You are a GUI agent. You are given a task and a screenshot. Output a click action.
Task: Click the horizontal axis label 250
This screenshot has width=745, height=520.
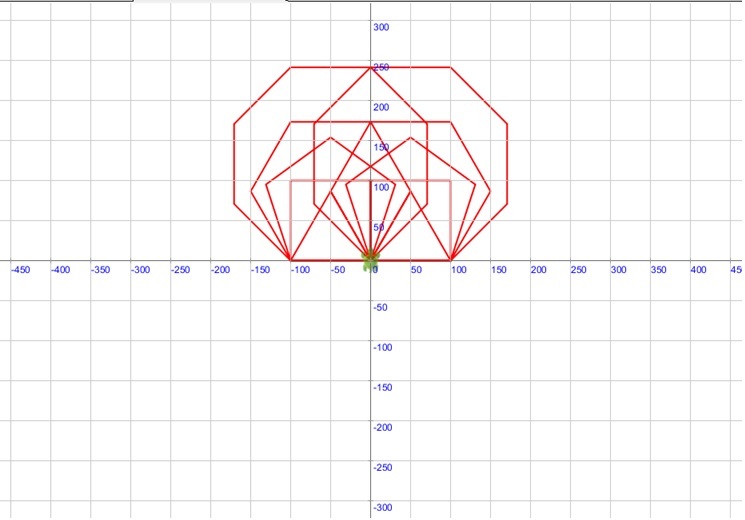coord(578,270)
